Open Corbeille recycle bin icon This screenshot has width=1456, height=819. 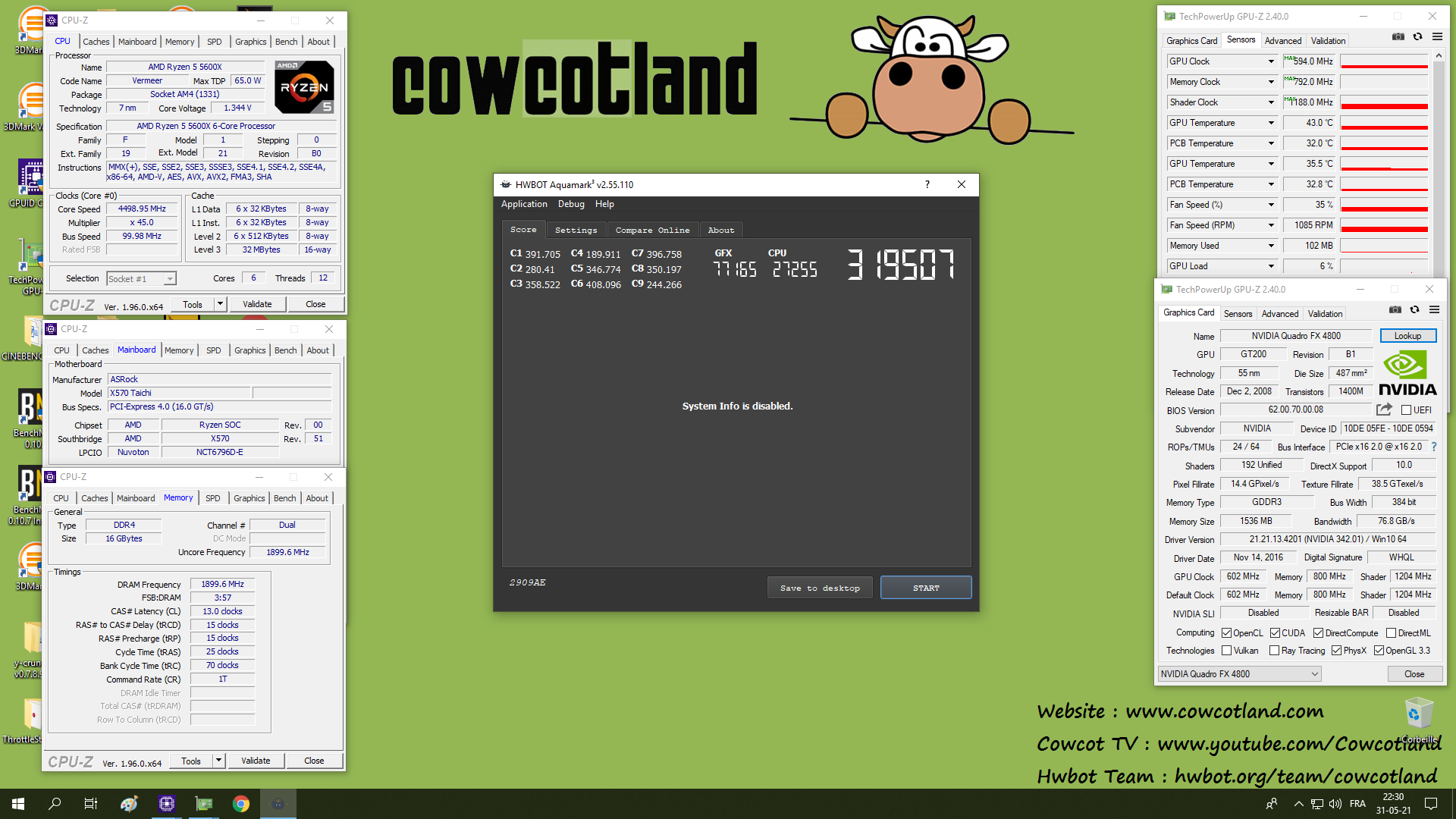tap(1419, 719)
